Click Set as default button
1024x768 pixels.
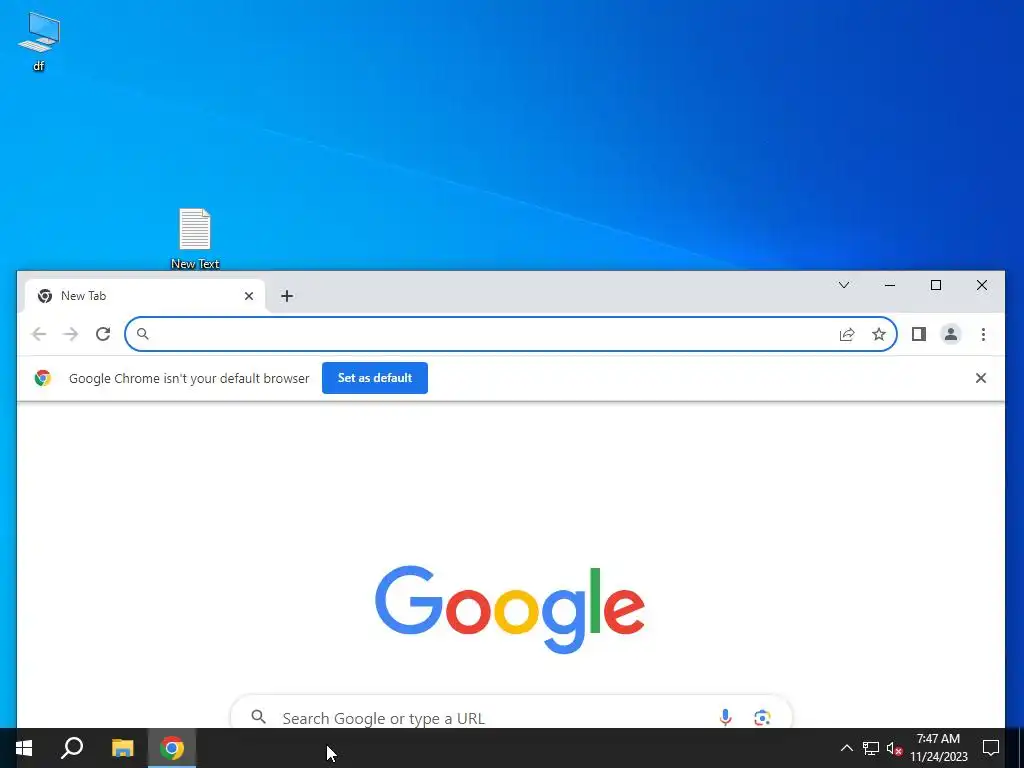375,378
